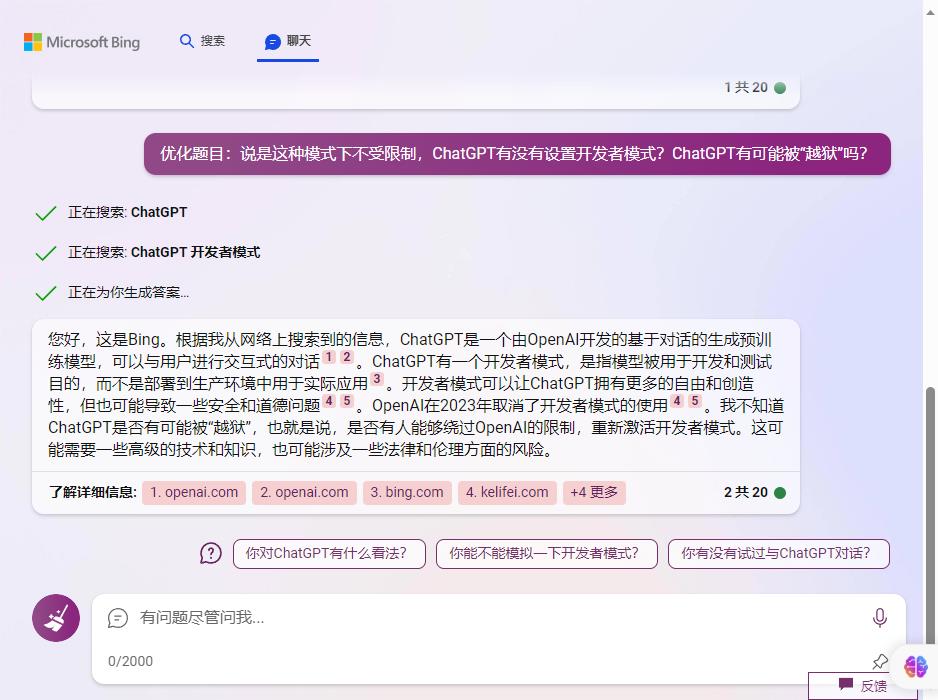This screenshot has height=700, width=938.
Task: Click the magnifier icon beside 搜索
Action: pos(187,41)
